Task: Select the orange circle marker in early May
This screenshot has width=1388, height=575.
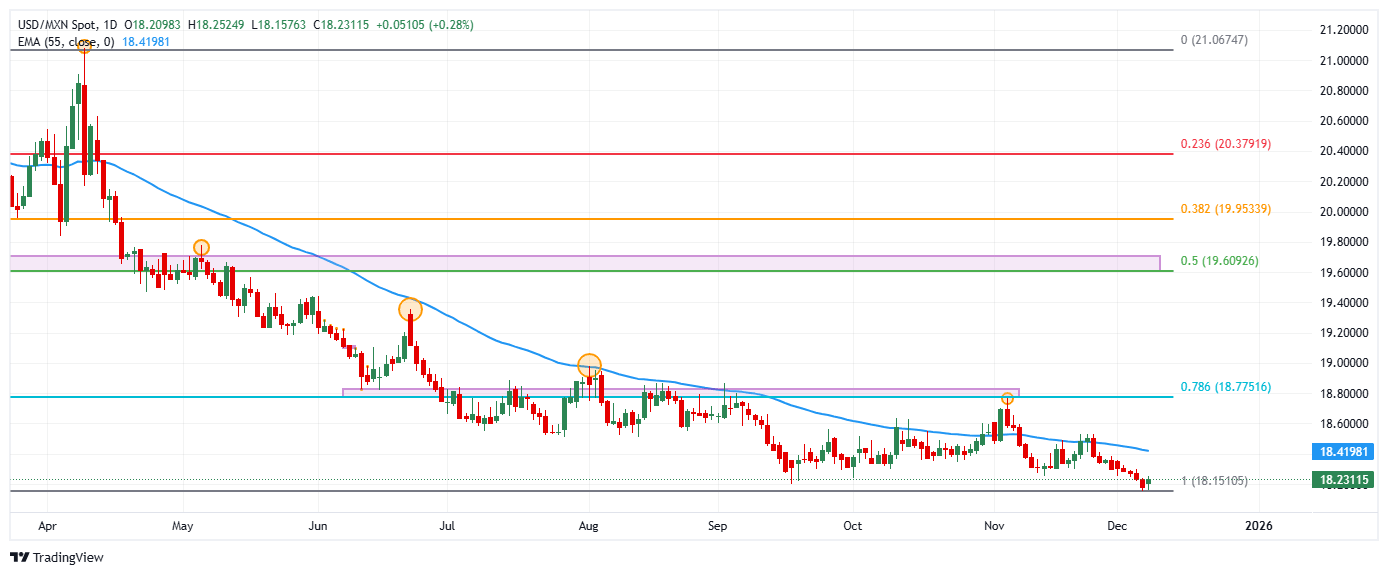Action: (x=201, y=247)
